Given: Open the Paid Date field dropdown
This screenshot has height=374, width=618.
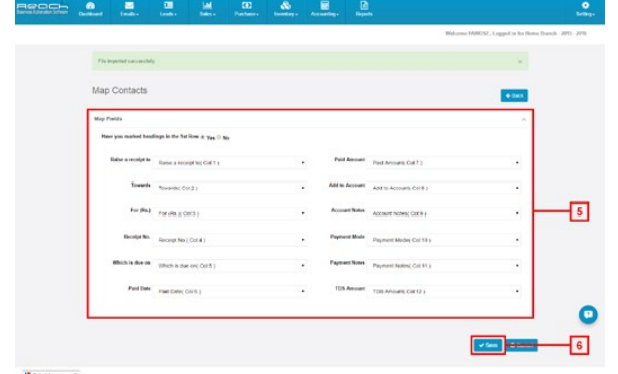Looking at the screenshot, I should click(x=230, y=291).
